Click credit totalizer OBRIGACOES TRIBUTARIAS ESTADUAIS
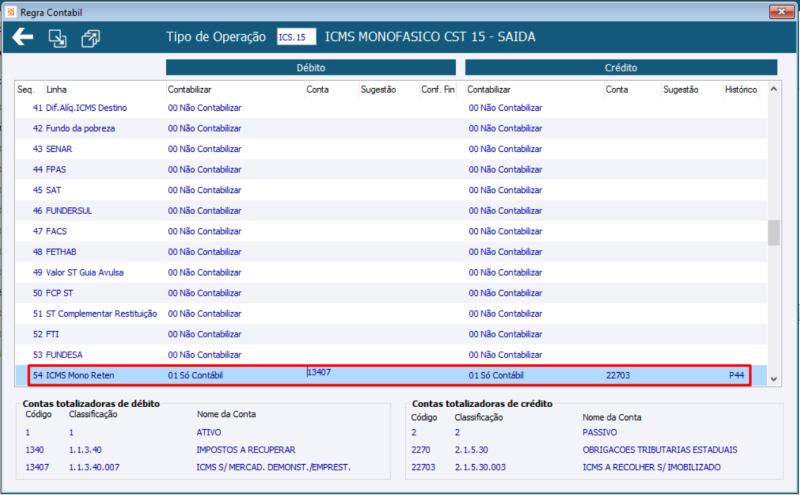800x495 pixels. 660,450
